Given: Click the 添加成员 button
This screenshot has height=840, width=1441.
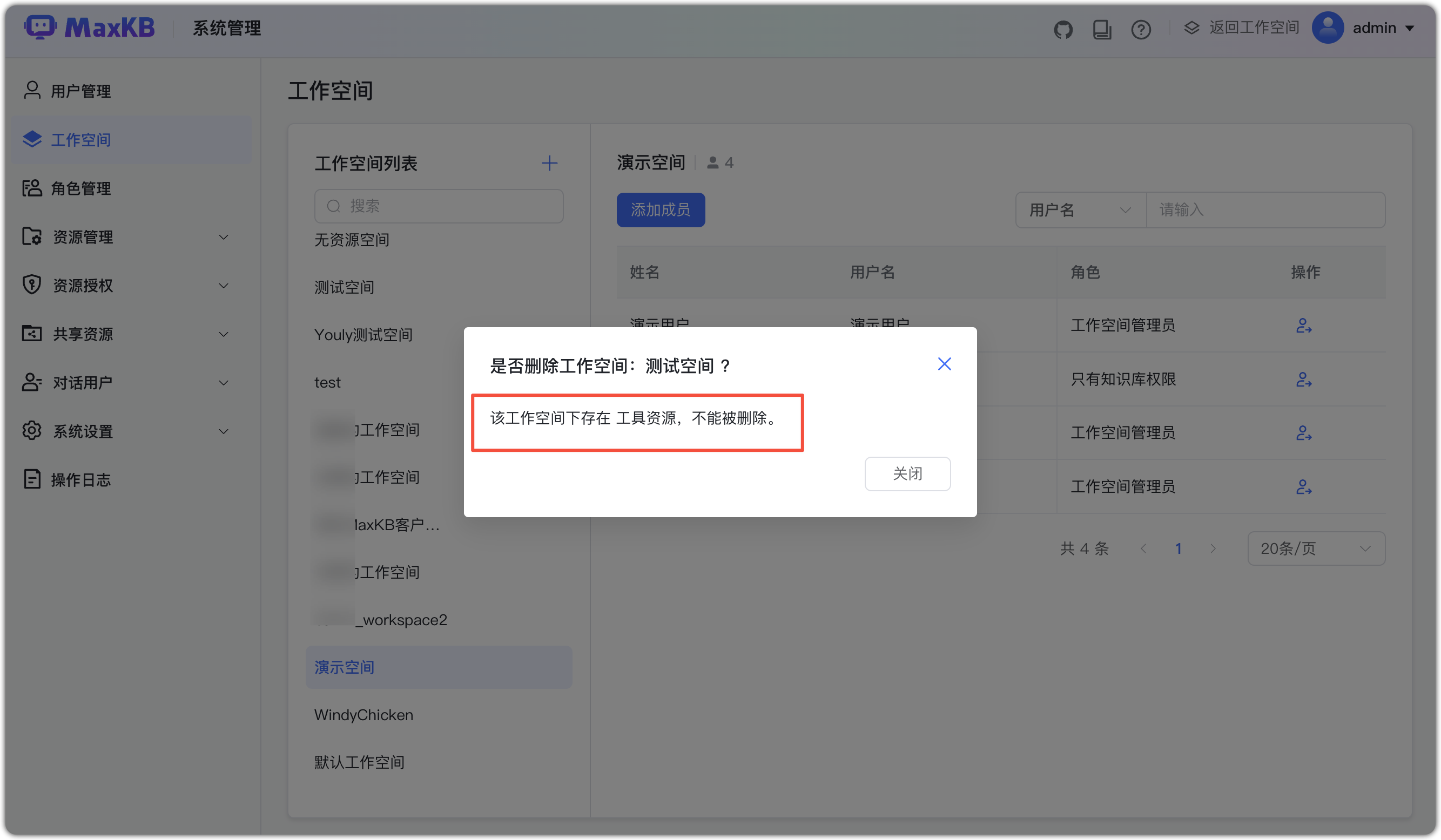Looking at the screenshot, I should [661, 209].
